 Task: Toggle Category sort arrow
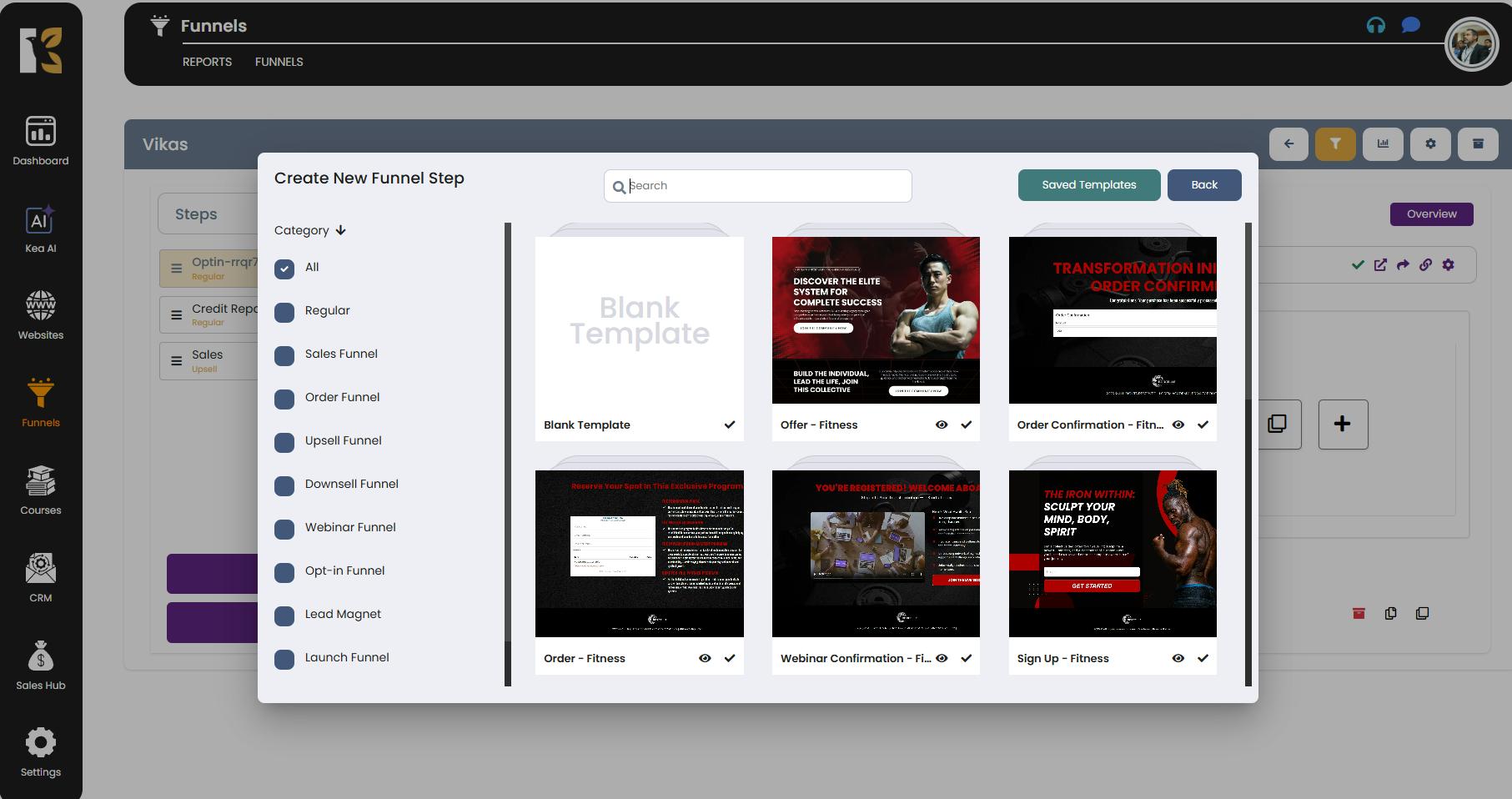340,230
